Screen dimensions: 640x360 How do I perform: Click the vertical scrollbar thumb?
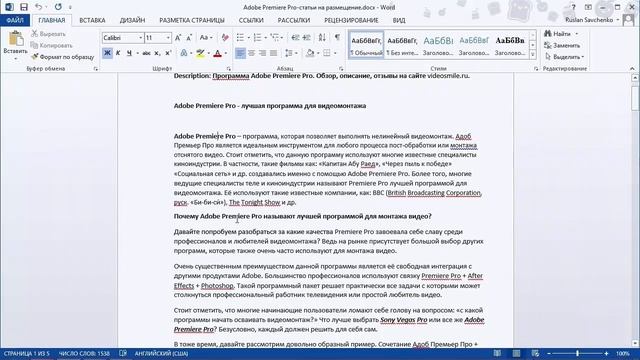coord(635,98)
